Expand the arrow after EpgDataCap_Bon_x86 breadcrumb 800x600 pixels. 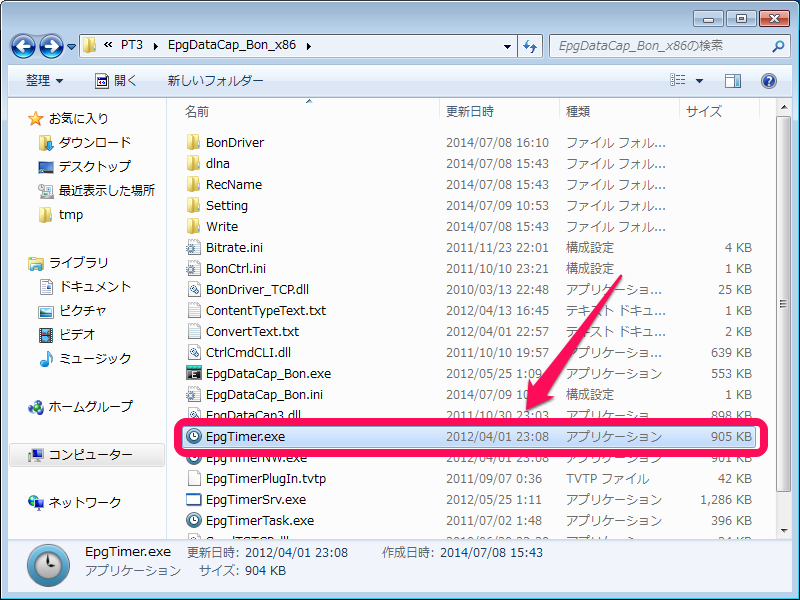click(x=309, y=46)
